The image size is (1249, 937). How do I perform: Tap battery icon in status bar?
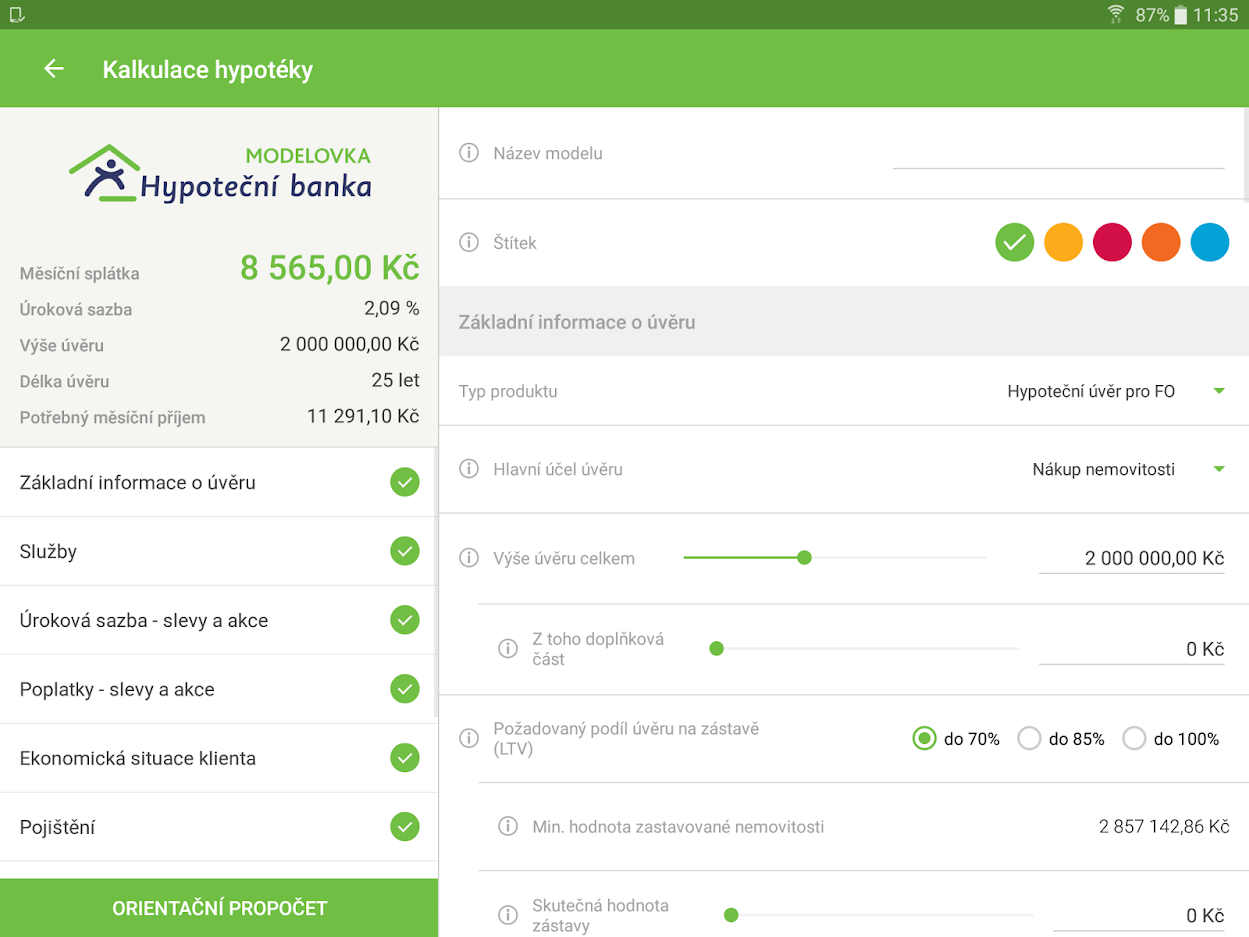pos(1181,15)
